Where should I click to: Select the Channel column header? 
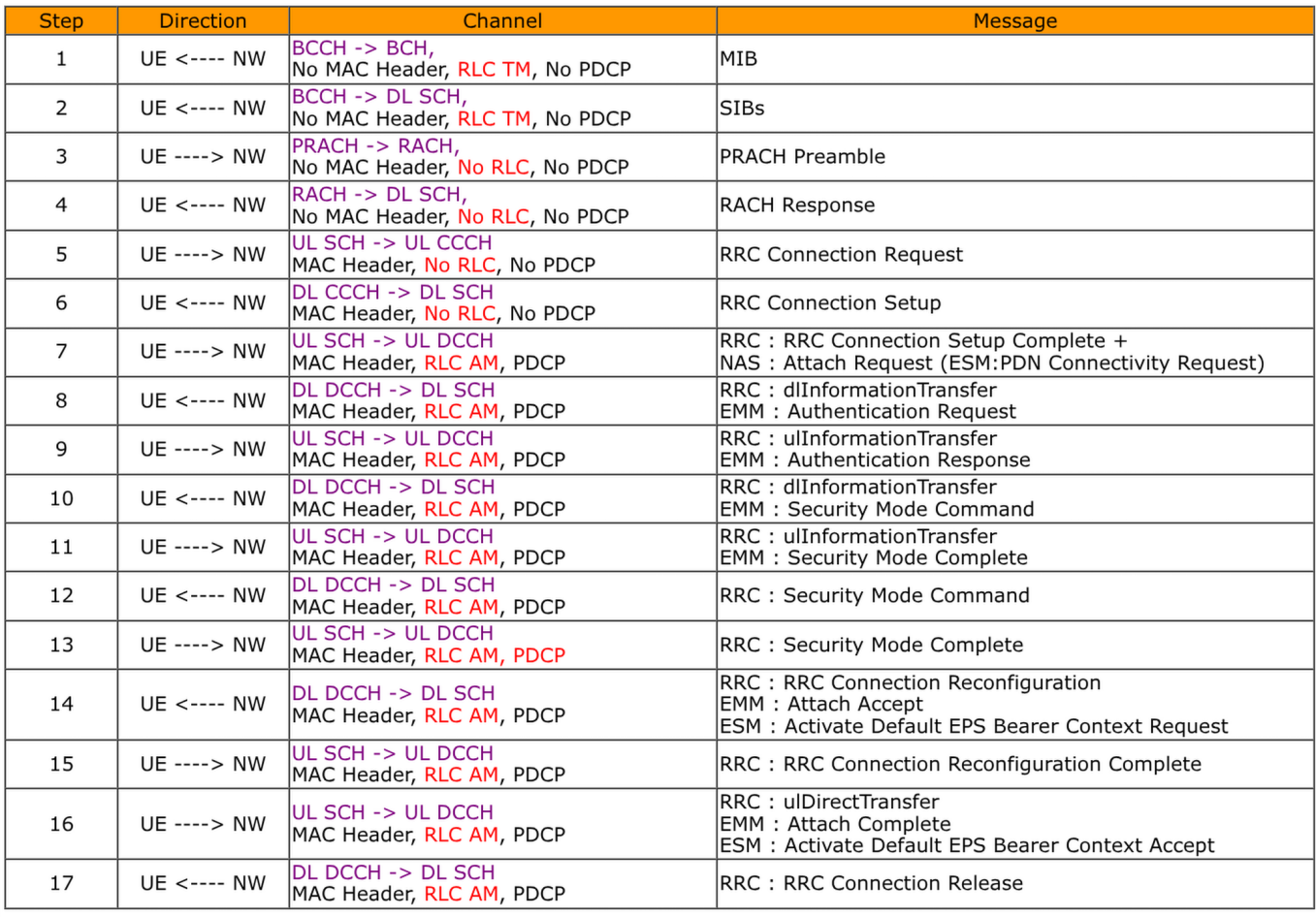pos(502,21)
